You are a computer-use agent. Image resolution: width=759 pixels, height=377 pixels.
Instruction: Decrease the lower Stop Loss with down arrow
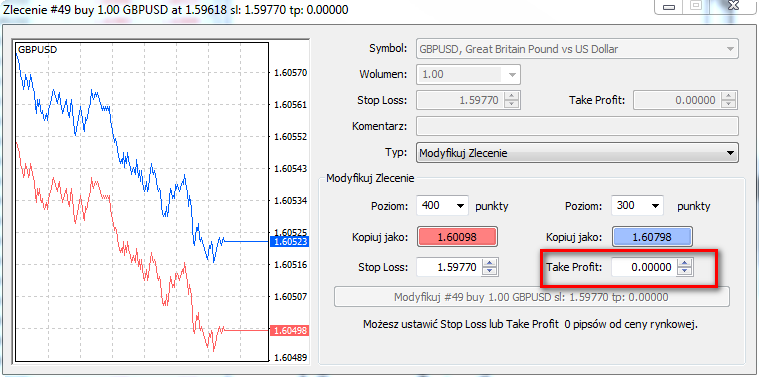coord(491,271)
